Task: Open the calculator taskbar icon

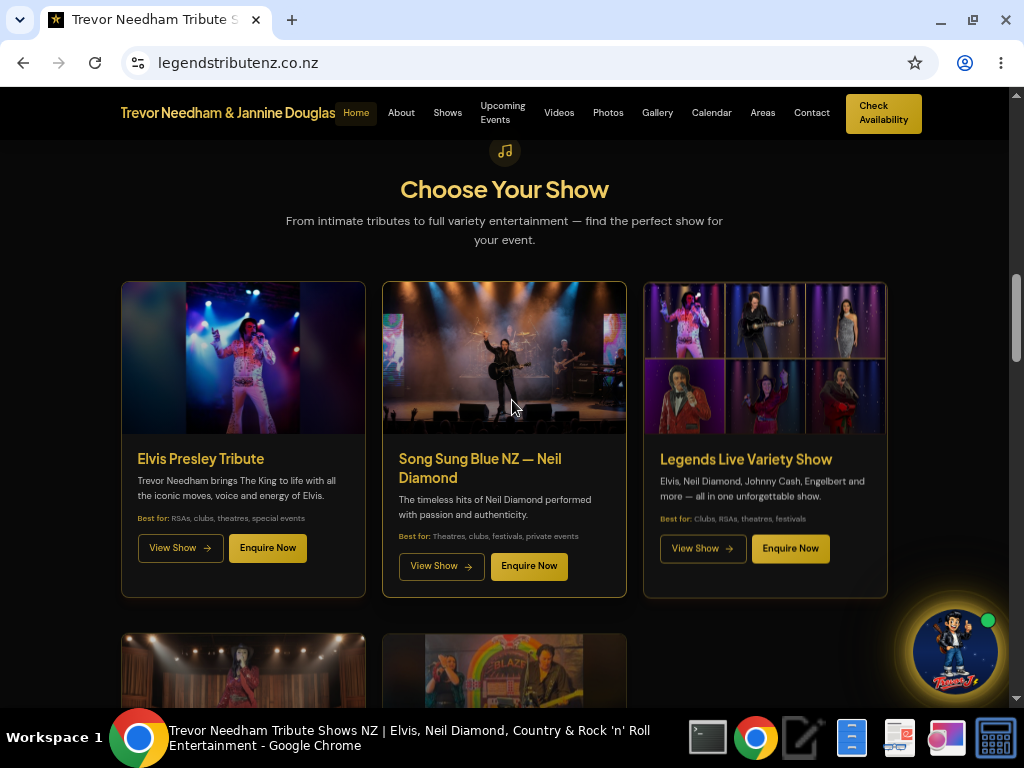Action: click(995, 738)
